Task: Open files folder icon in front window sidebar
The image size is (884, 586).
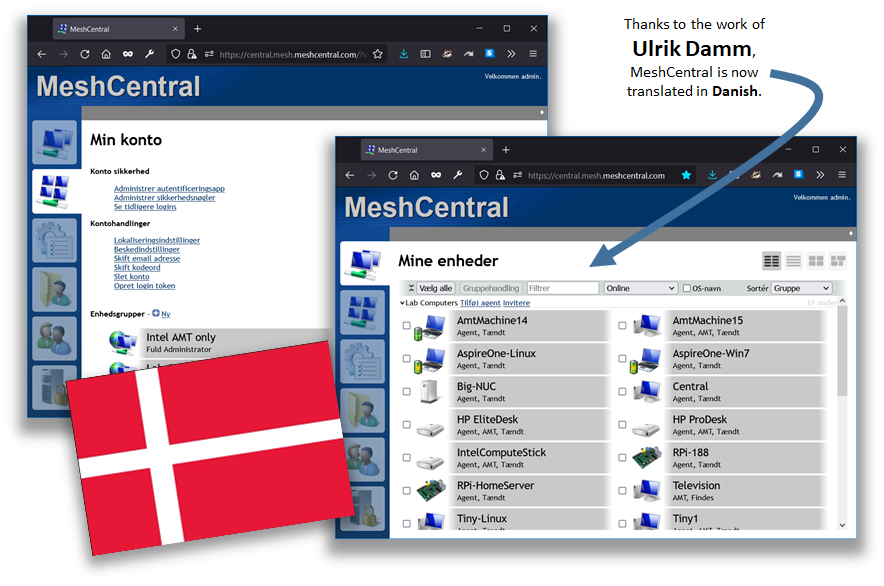Action: pyautogui.click(x=363, y=410)
